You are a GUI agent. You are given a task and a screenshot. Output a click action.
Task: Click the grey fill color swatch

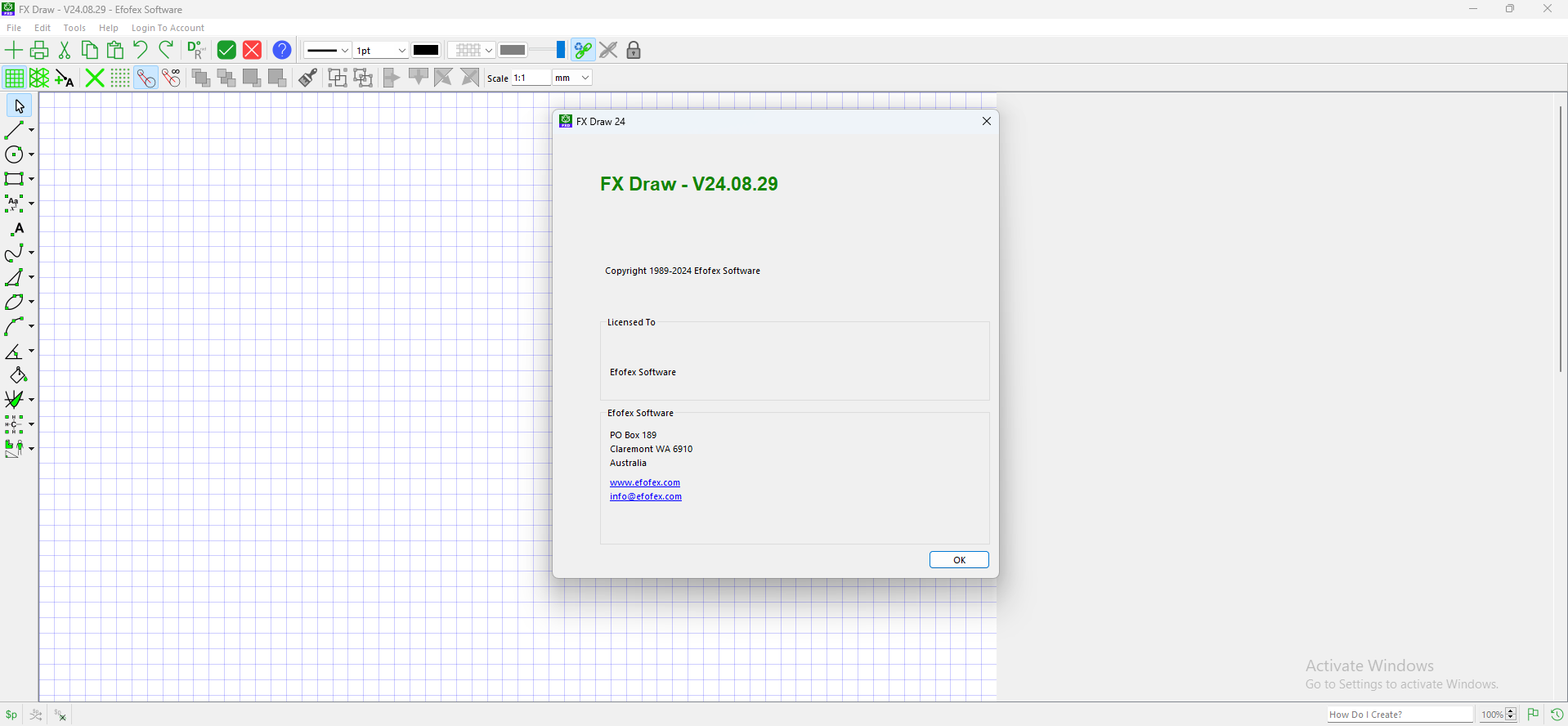click(513, 50)
